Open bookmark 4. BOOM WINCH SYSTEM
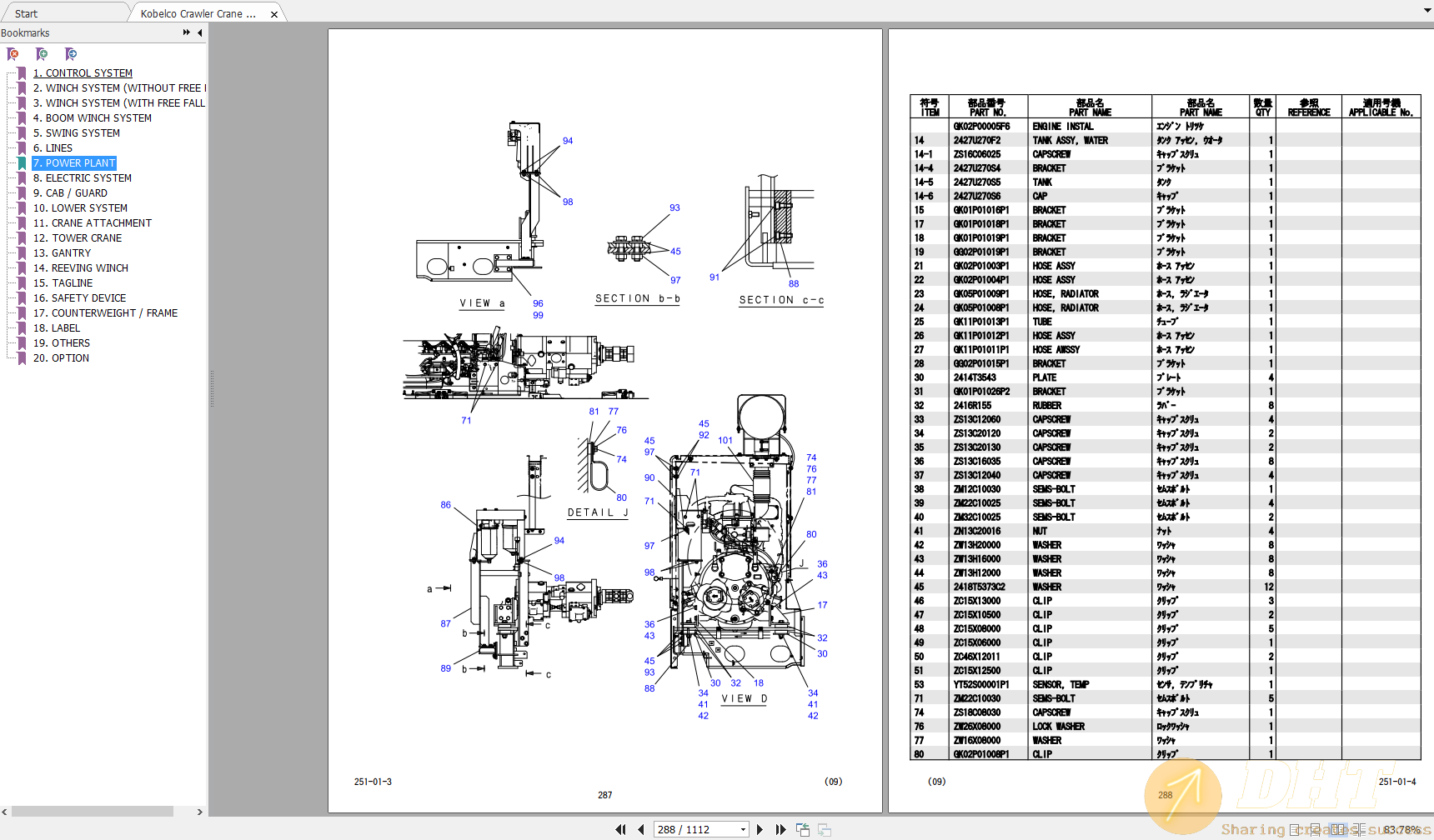This screenshot has height=840, width=1434. click(x=92, y=118)
